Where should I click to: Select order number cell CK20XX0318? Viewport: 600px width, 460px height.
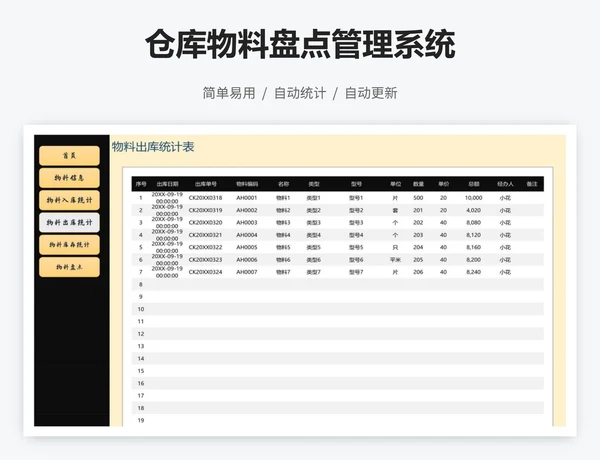click(205, 198)
